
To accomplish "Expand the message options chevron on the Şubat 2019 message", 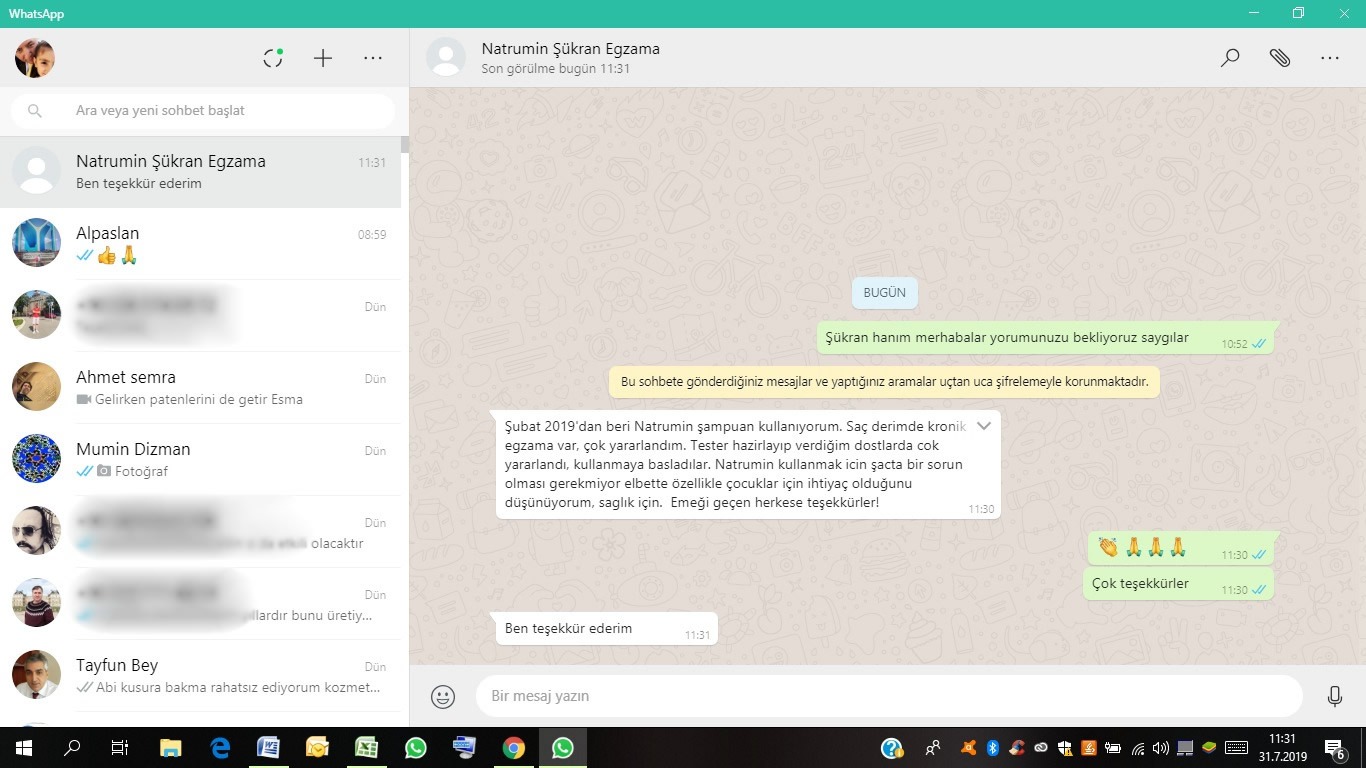I will [x=984, y=426].
